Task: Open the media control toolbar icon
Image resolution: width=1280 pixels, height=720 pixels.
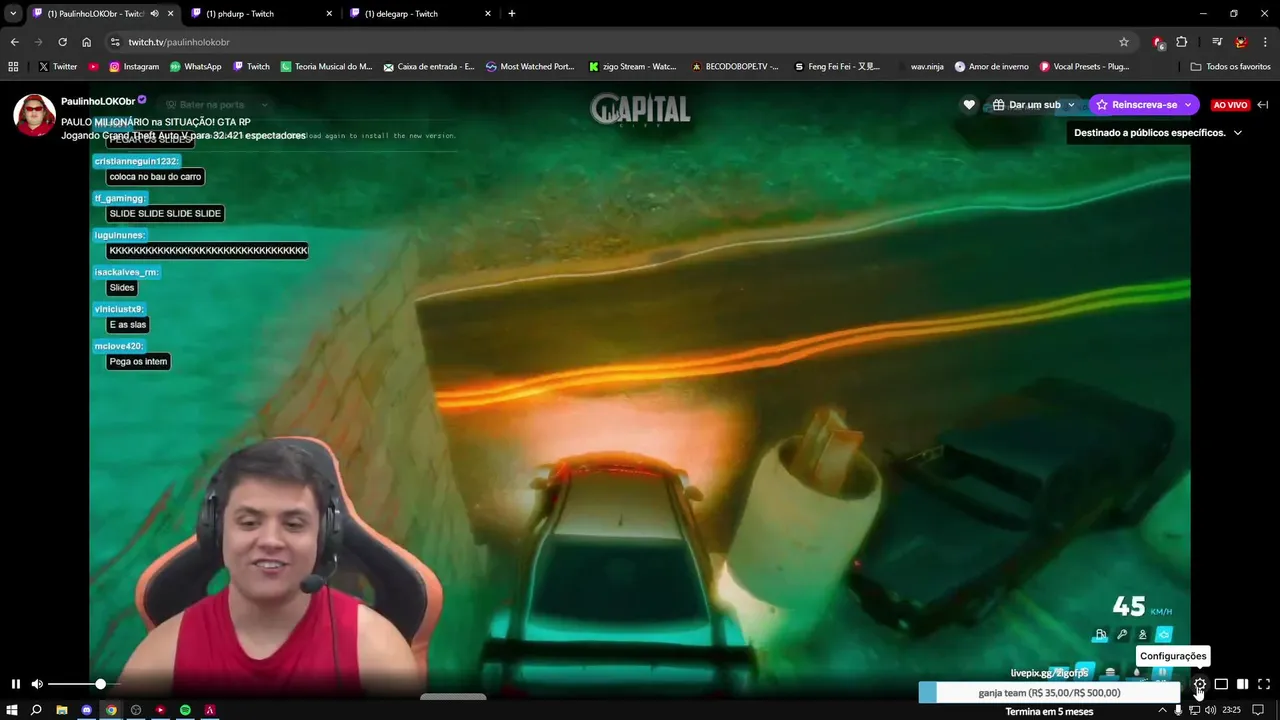Action: click(1217, 42)
